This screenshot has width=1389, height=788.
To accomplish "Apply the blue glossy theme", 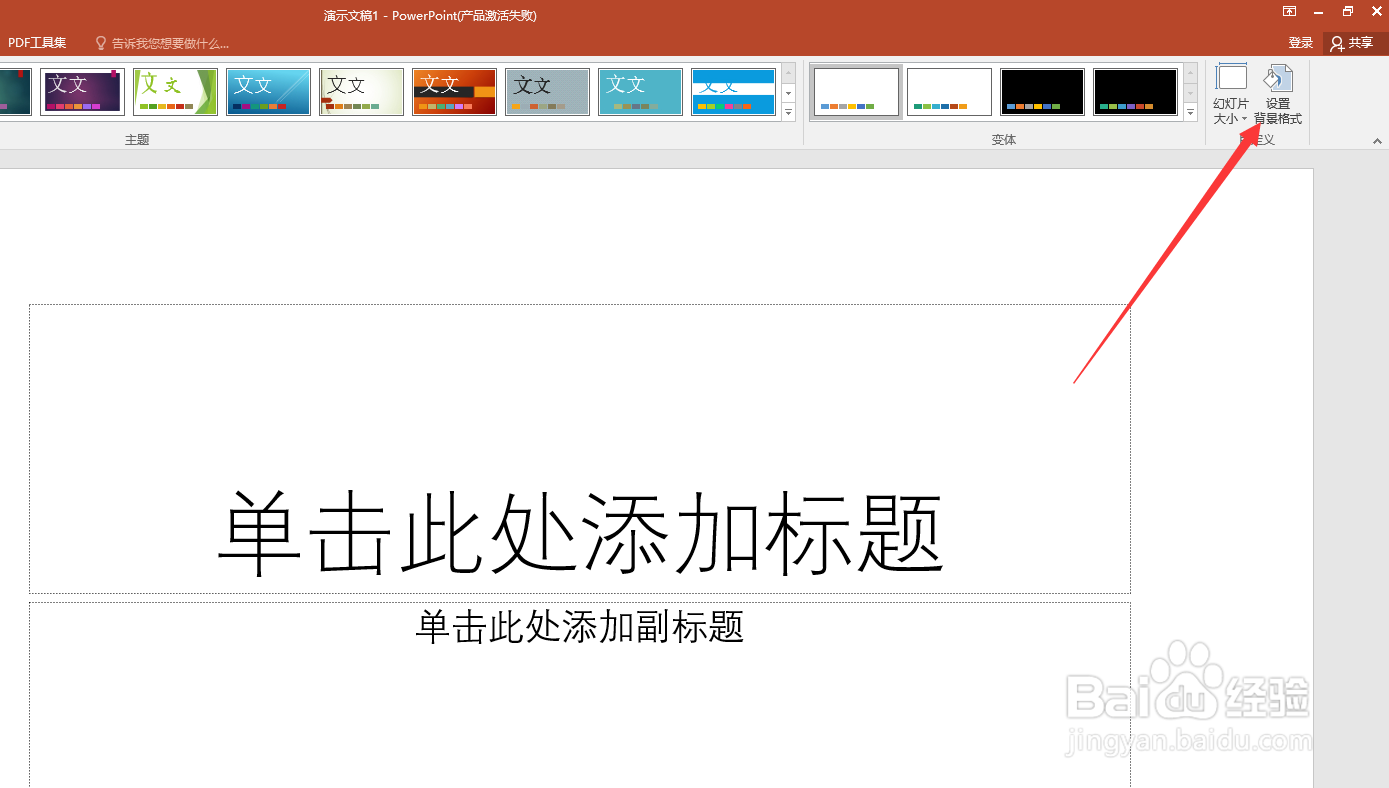I will [268, 91].
